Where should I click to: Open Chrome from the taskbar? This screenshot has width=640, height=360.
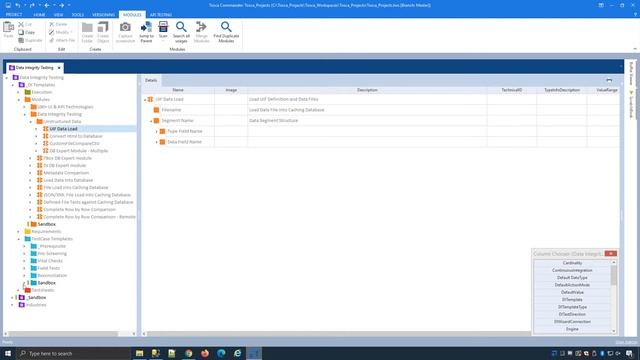pyautogui.click(x=189, y=353)
